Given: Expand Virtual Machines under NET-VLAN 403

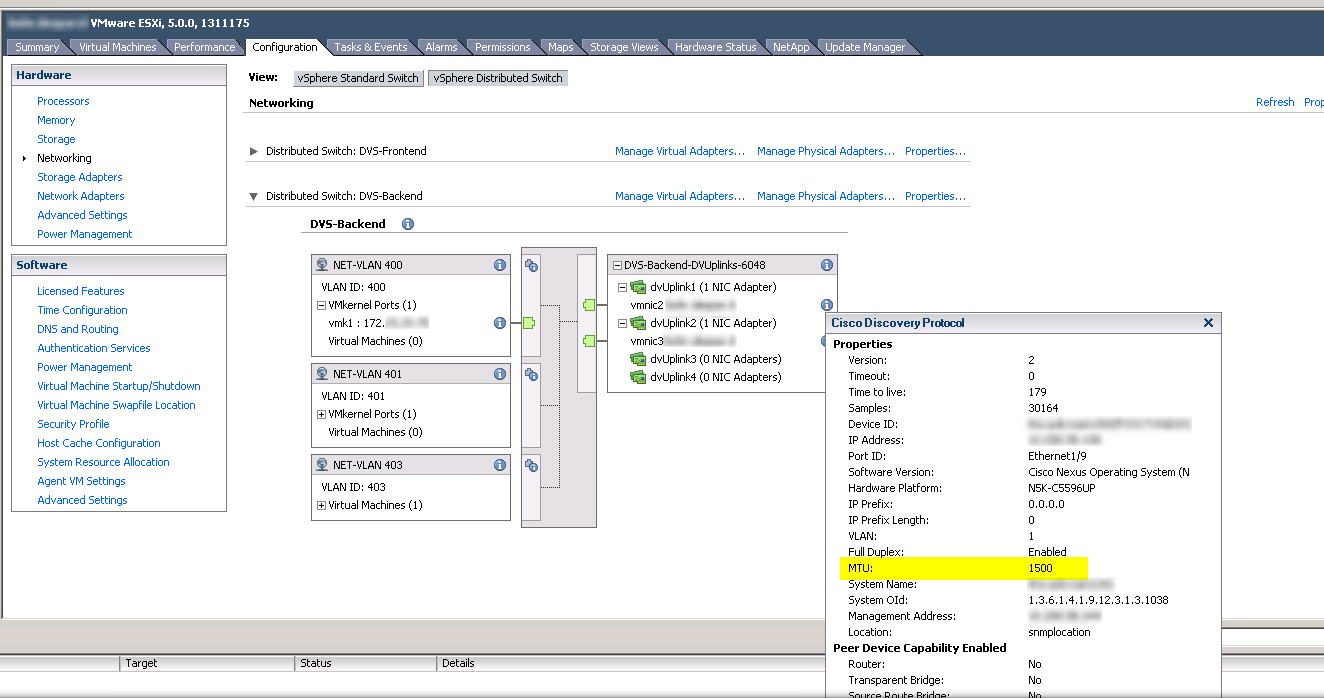Looking at the screenshot, I should (321, 505).
